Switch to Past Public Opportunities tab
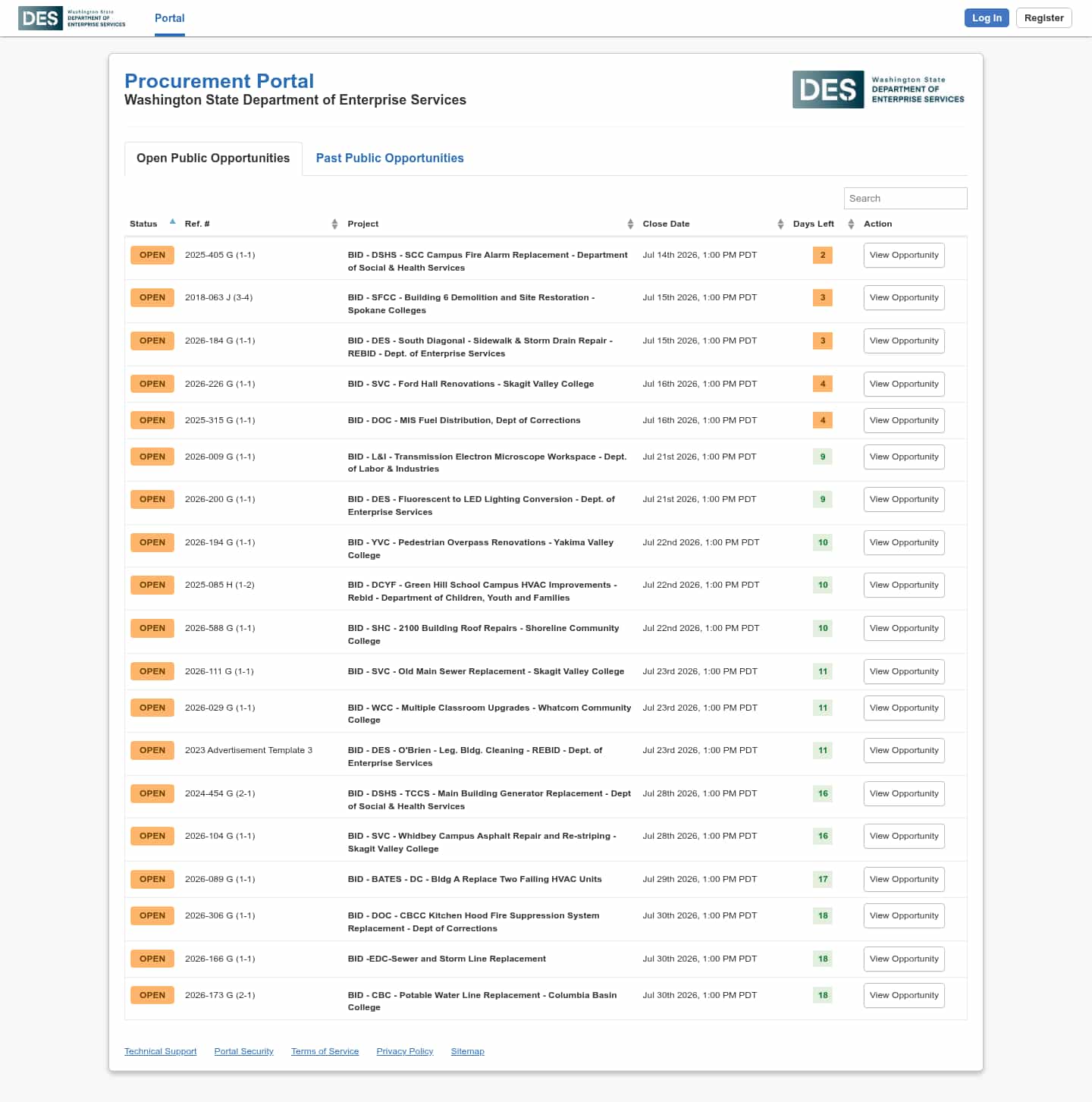The width and height of the screenshot is (1092, 1102). tap(390, 158)
